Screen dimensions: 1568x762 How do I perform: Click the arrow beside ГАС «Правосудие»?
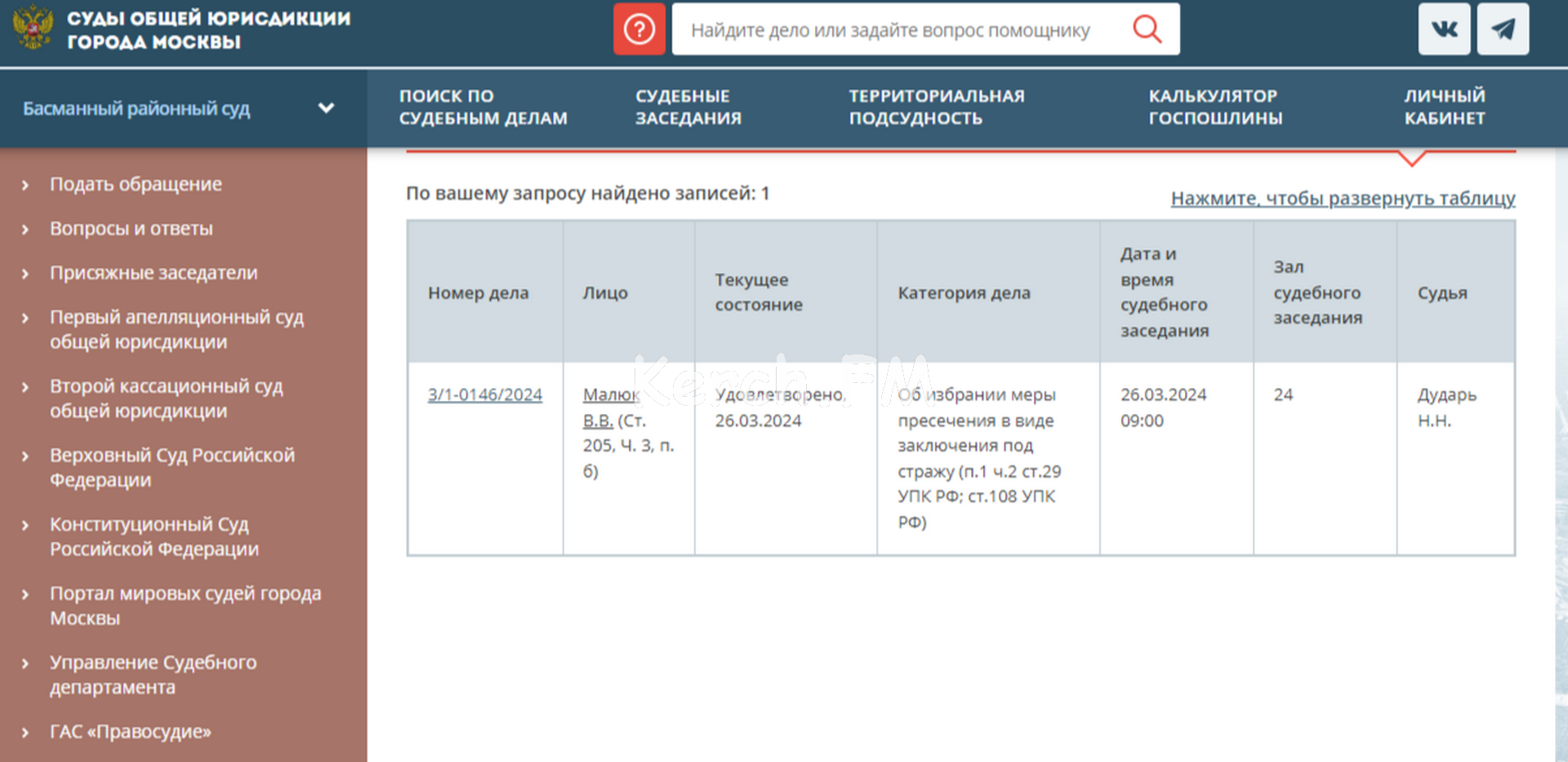[x=25, y=733]
